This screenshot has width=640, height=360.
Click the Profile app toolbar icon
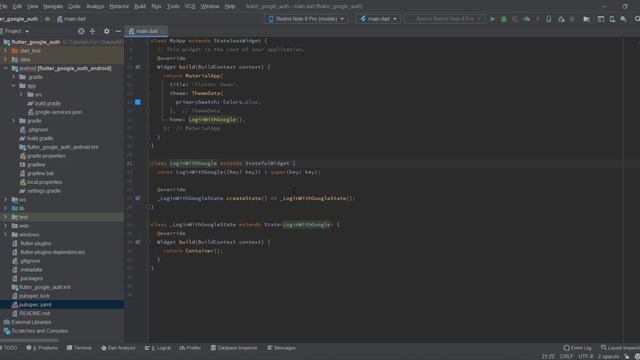(x=527, y=19)
